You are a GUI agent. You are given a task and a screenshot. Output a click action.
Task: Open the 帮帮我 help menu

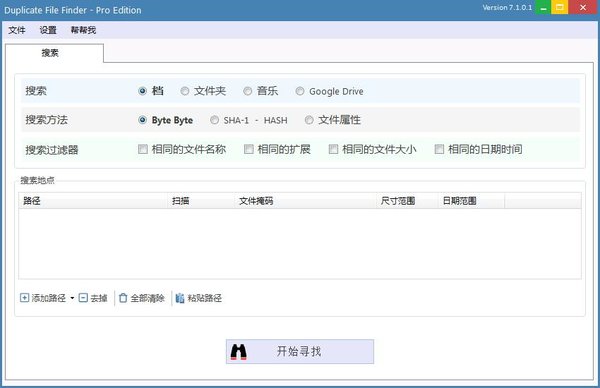(83, 30)
